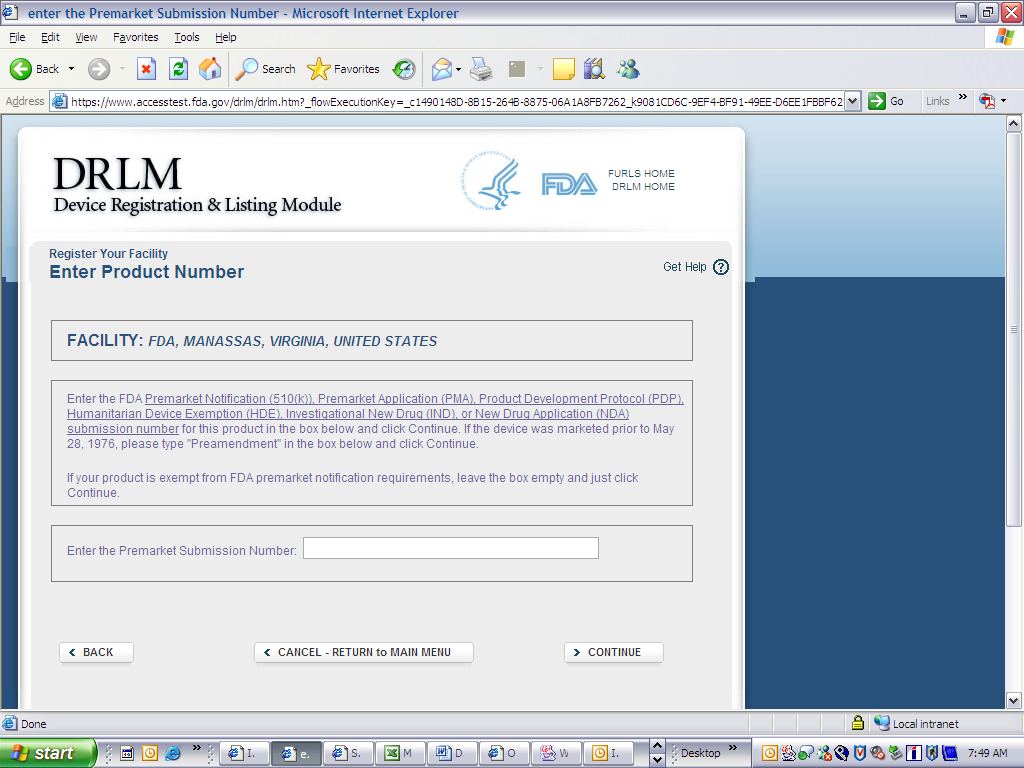Click CANCEL - RETURN to MAIN MENU

[364, 652]
